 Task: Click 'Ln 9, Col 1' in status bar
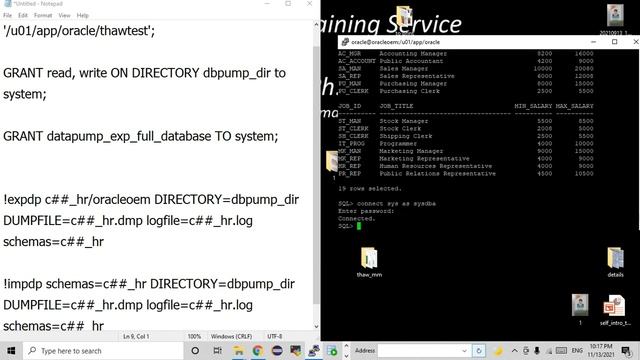[x=136, y=336]
